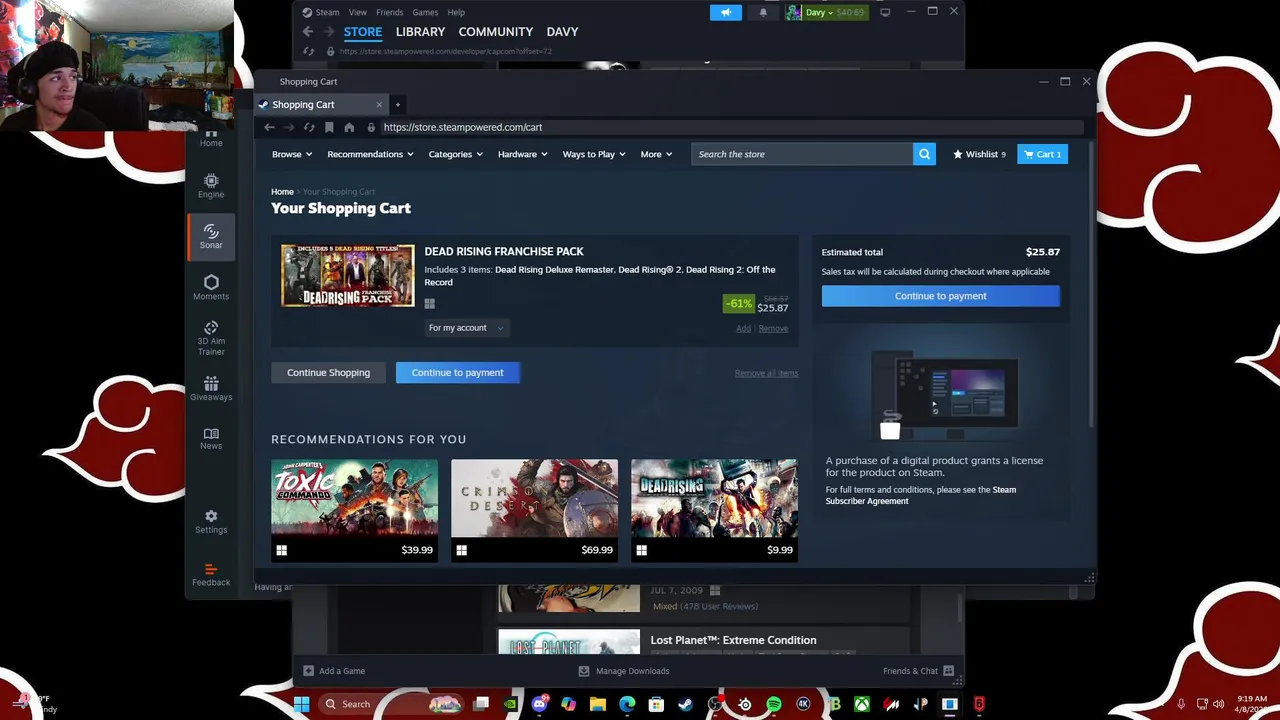Open the Cart 1 button
The width and height of the screenshot is (1280, 720).
(x=1043, y=154)
